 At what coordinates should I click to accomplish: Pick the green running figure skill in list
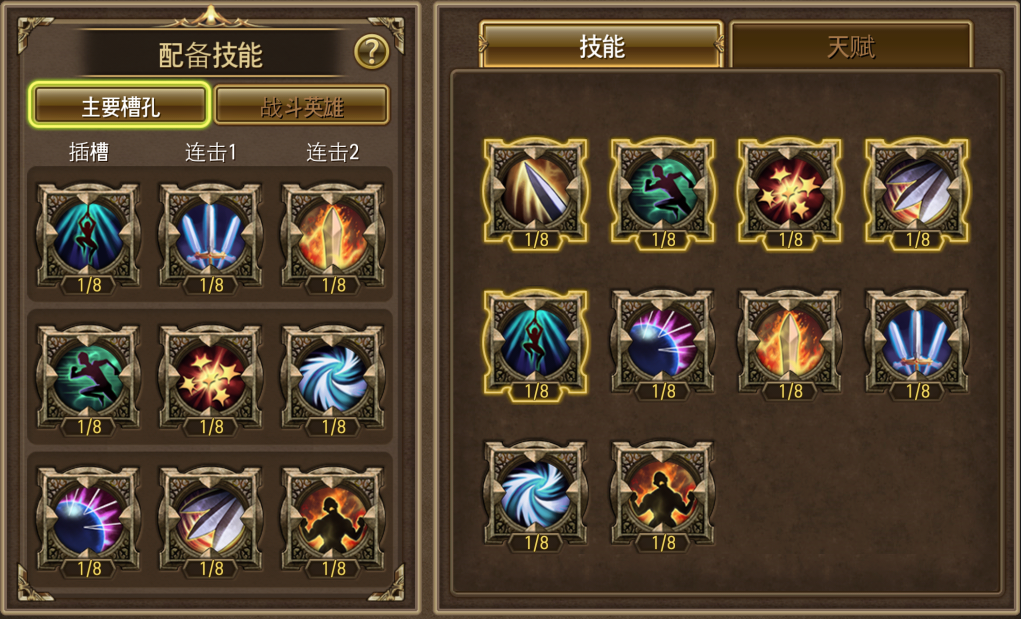tap(663, 192)
